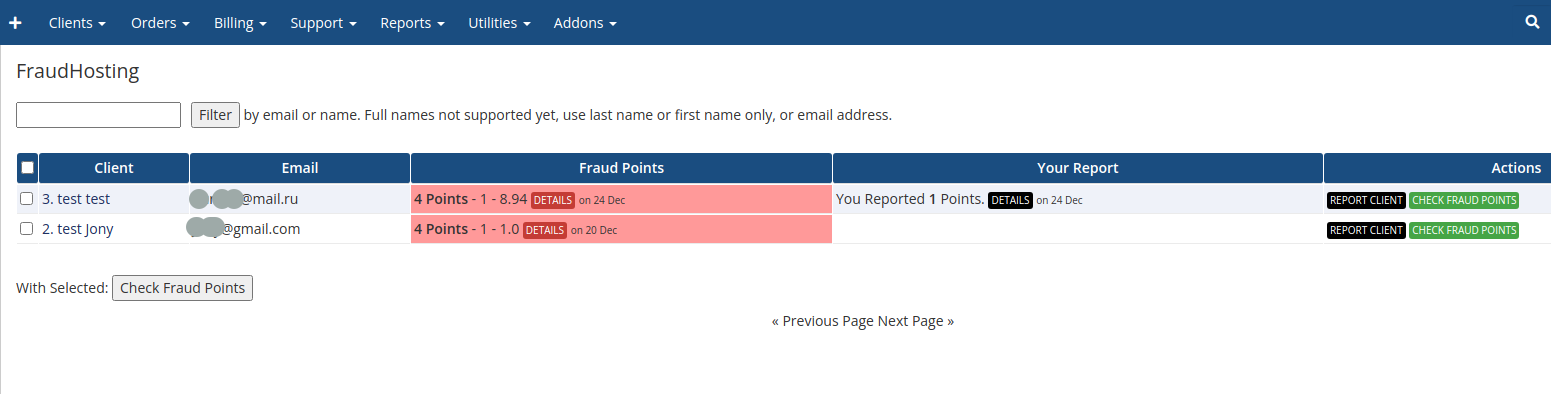The image size is (1551, 394).
Task: Expand the Billing dropdown menu
Action: (240, 22)
